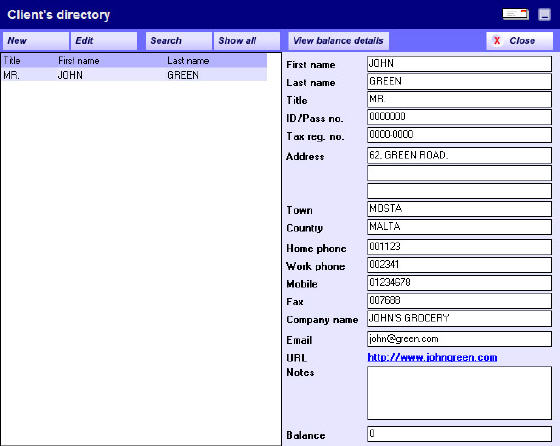The image size is (560, 446).
Task: Show all clients in the list
Action: pos(247,41)
